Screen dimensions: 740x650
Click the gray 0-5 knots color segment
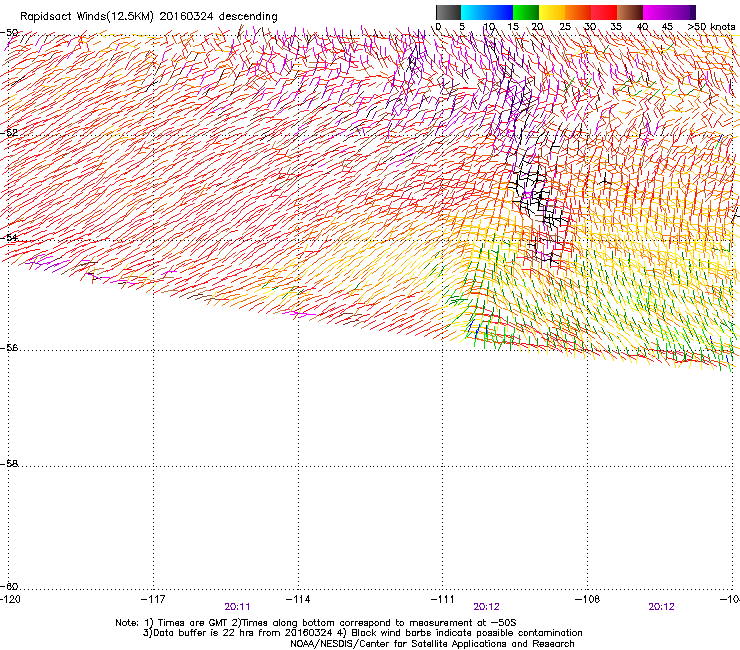[448, 12]
